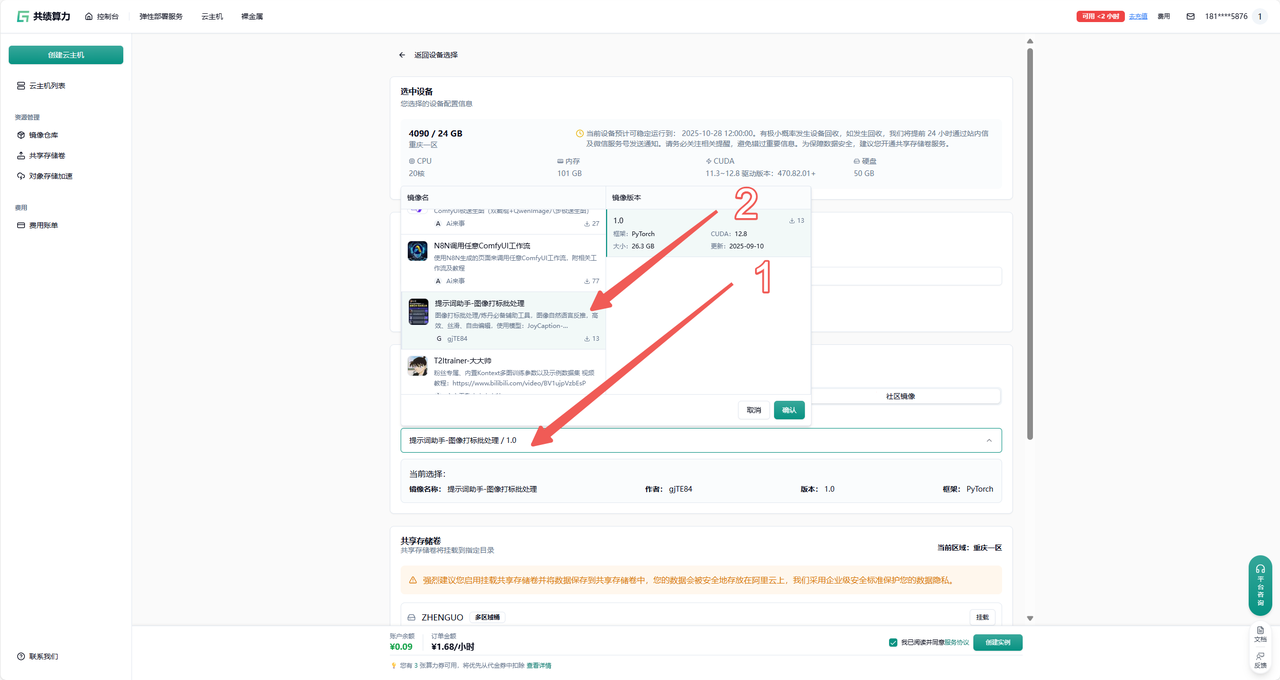Open the 文档 document icon
The image size is (1280, 680).
(x=1260, y=633)
